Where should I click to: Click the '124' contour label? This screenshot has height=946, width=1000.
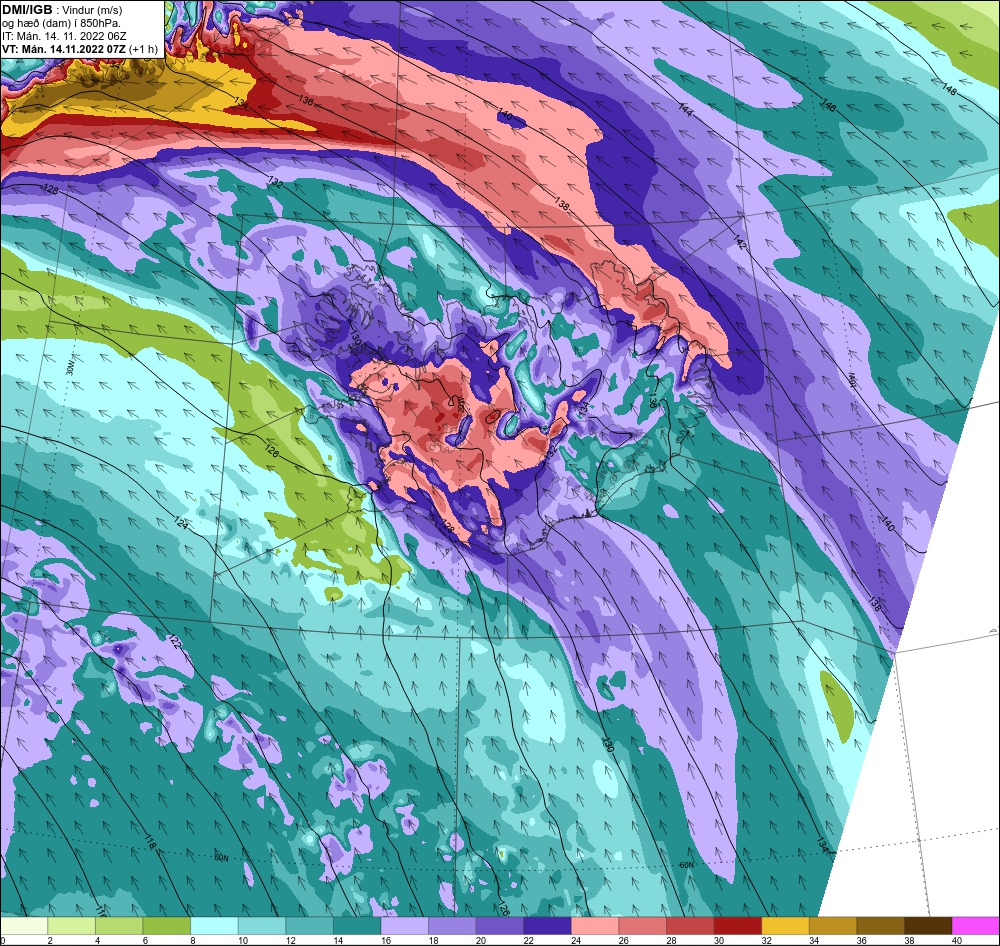pos(182,523)
